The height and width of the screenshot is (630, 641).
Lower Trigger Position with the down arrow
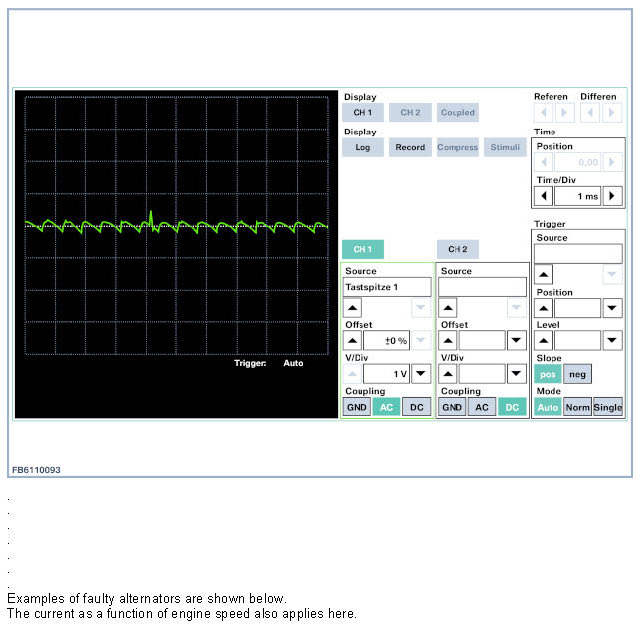coord(612,308)
